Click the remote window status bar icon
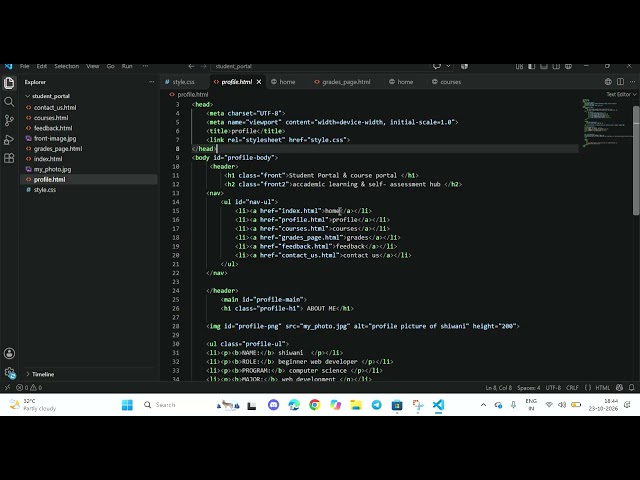This screenshot has height=480, width=640. click(x=7, y=387)
